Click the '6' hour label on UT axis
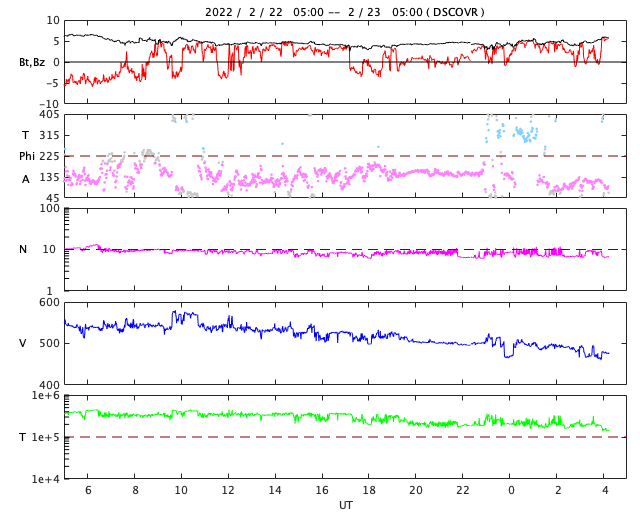This screenshot has width=640, height=512. pyautogui.click(x=88, y=490)
